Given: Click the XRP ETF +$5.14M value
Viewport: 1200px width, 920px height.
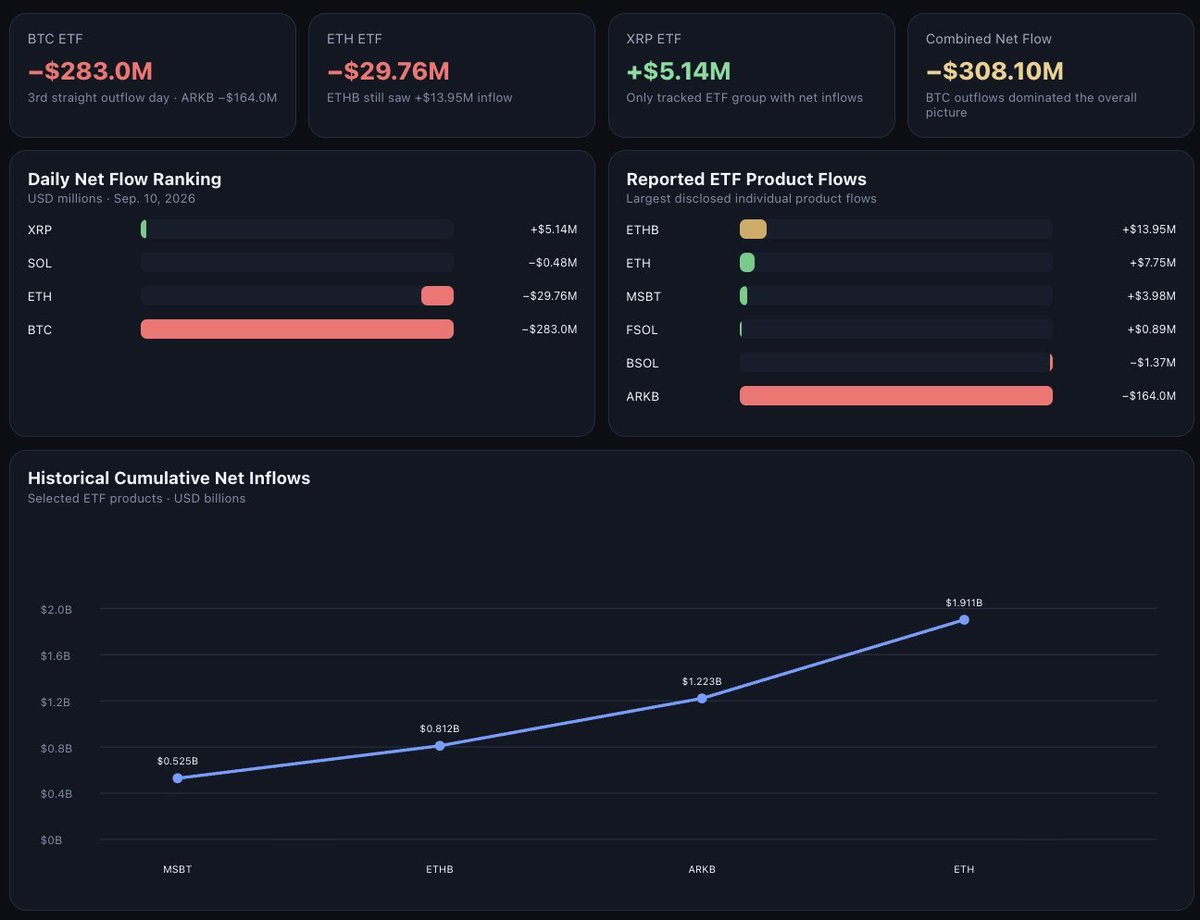Looking at the screenshot, I should point(678,71).
